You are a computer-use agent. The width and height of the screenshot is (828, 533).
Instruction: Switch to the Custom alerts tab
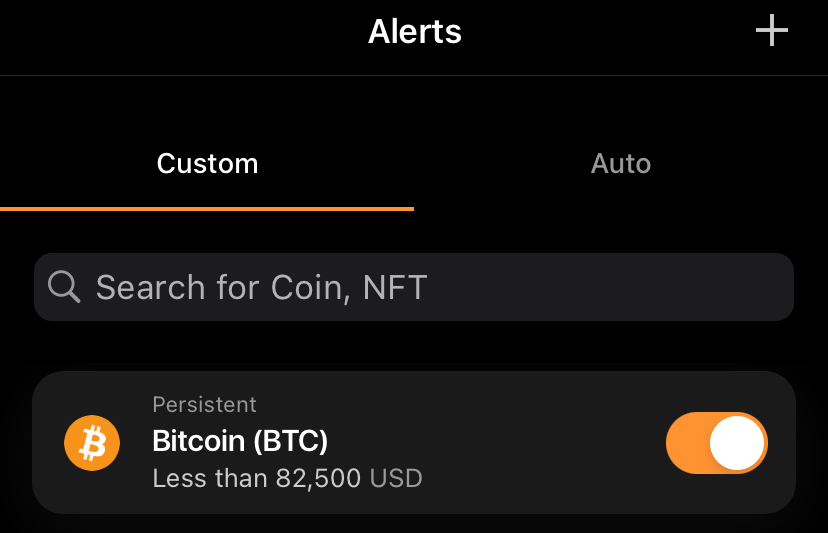coord(207,163)
